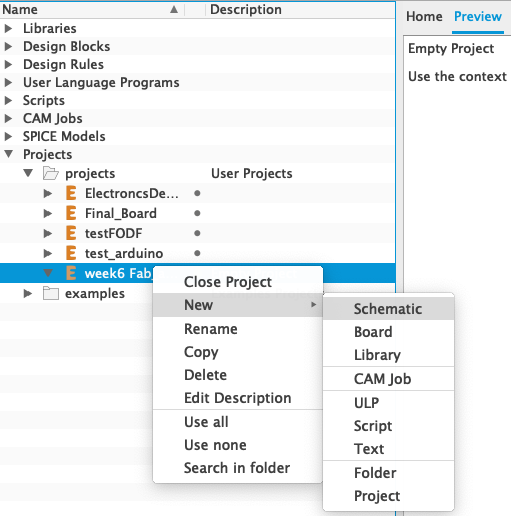Toggle the gray dot next to test_arduino
The image size is (511, 516).
197,253
